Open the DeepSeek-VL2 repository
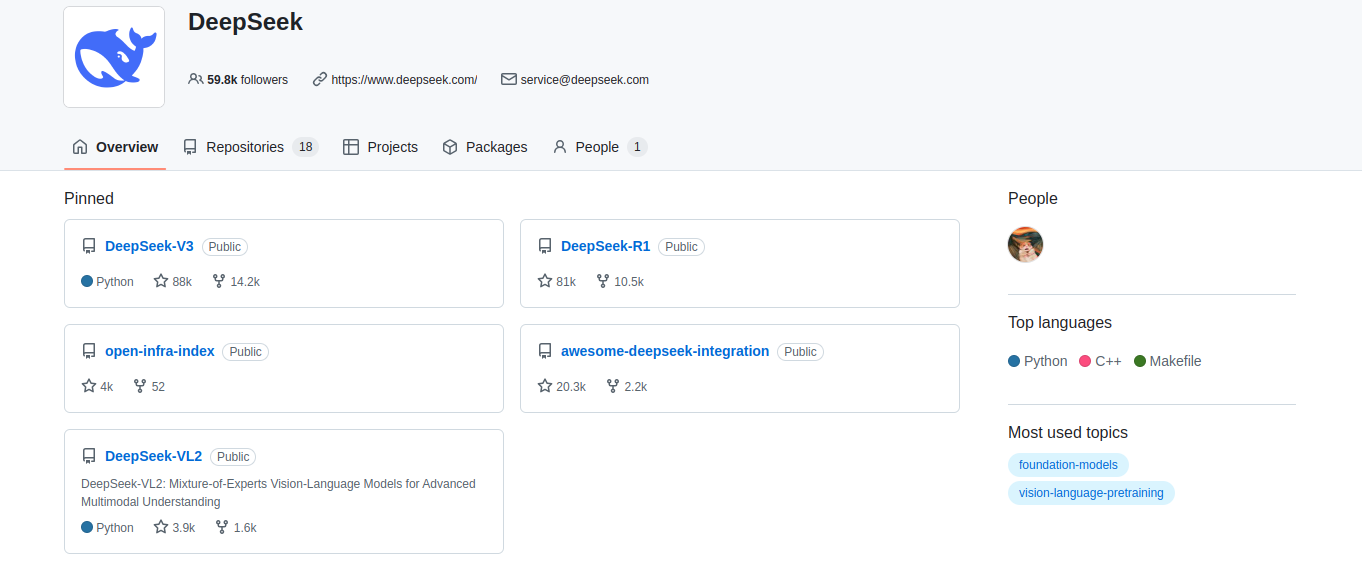1362x569 pixels. coord(153,456)
